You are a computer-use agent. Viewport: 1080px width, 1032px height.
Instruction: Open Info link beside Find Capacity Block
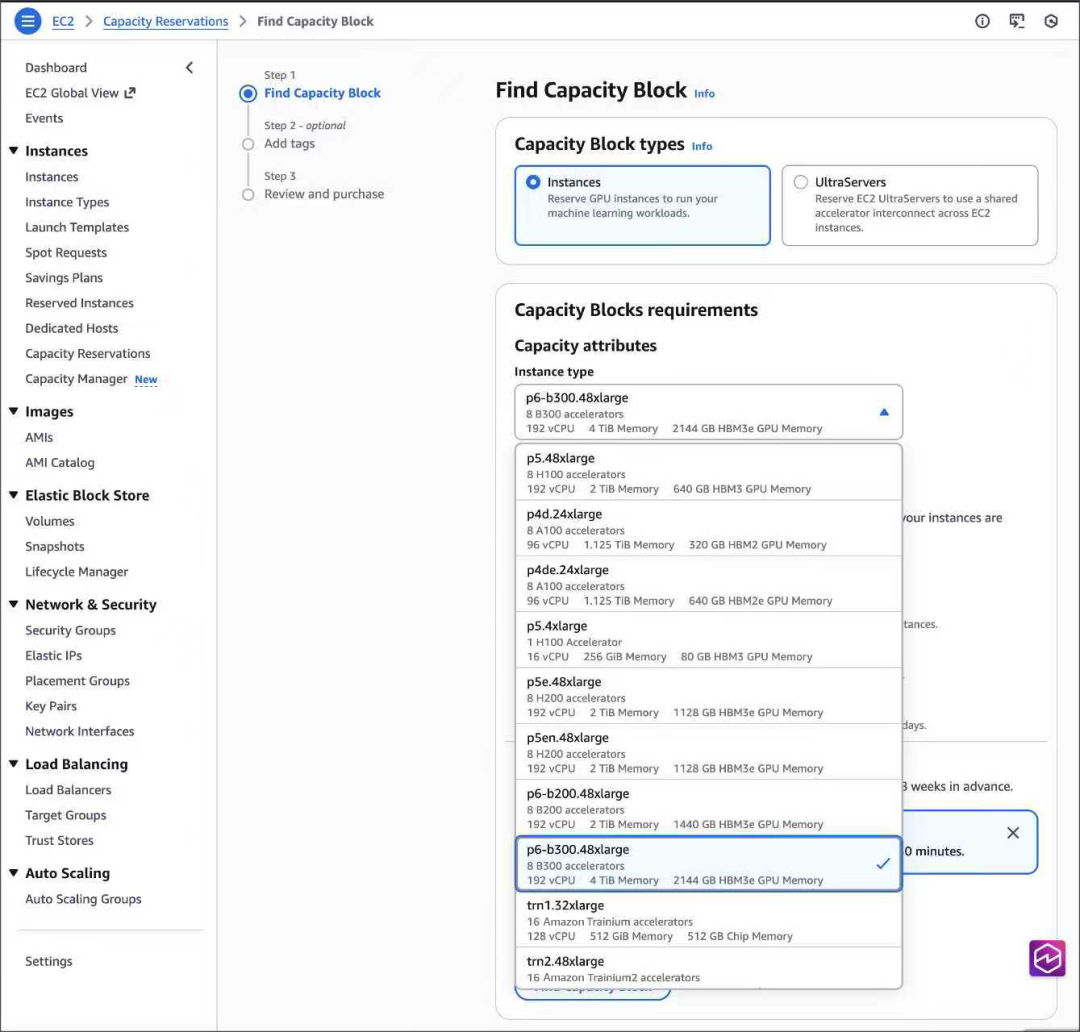(704, 94)
